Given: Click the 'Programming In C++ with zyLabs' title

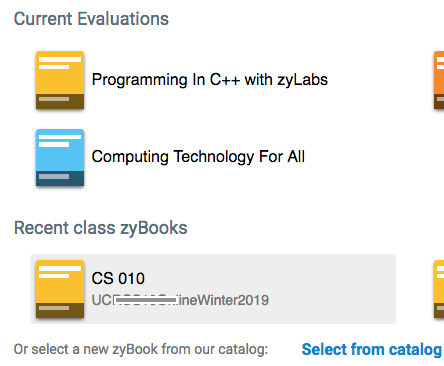Looking at the screenshot, I should coord(210,80).
